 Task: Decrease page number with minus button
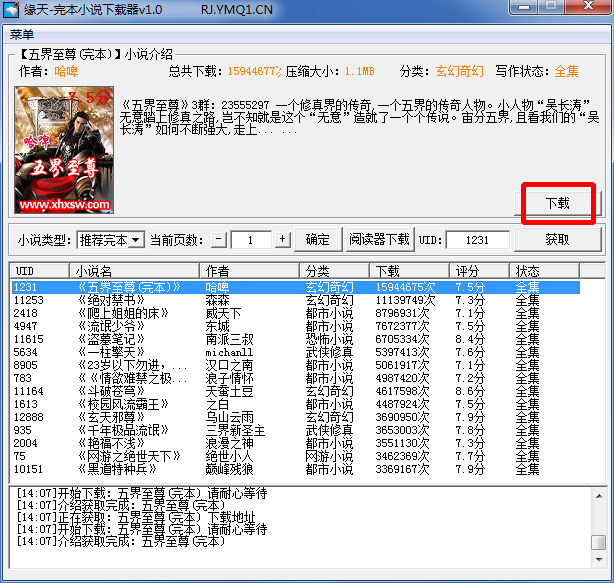tap(220, 240)
